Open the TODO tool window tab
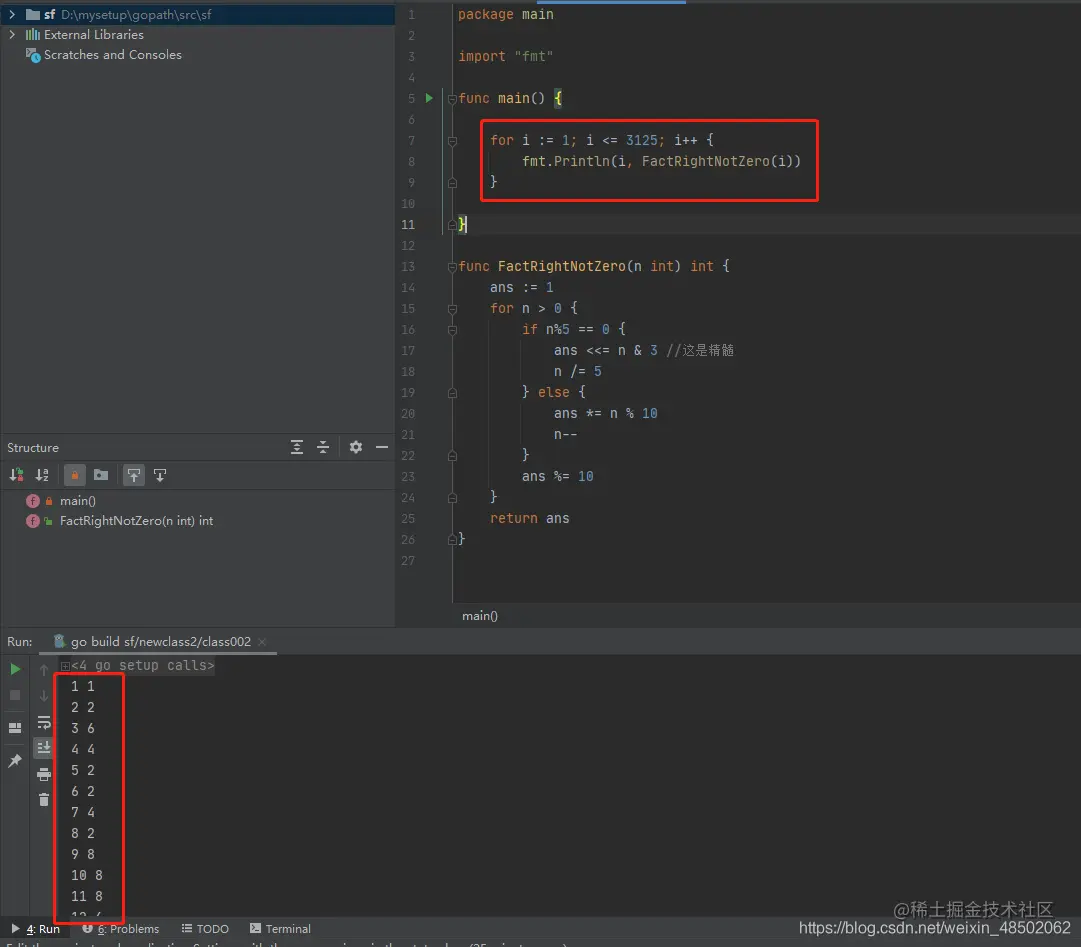Viewport: 1081px width, 947px height. click(x=205, y=928)
